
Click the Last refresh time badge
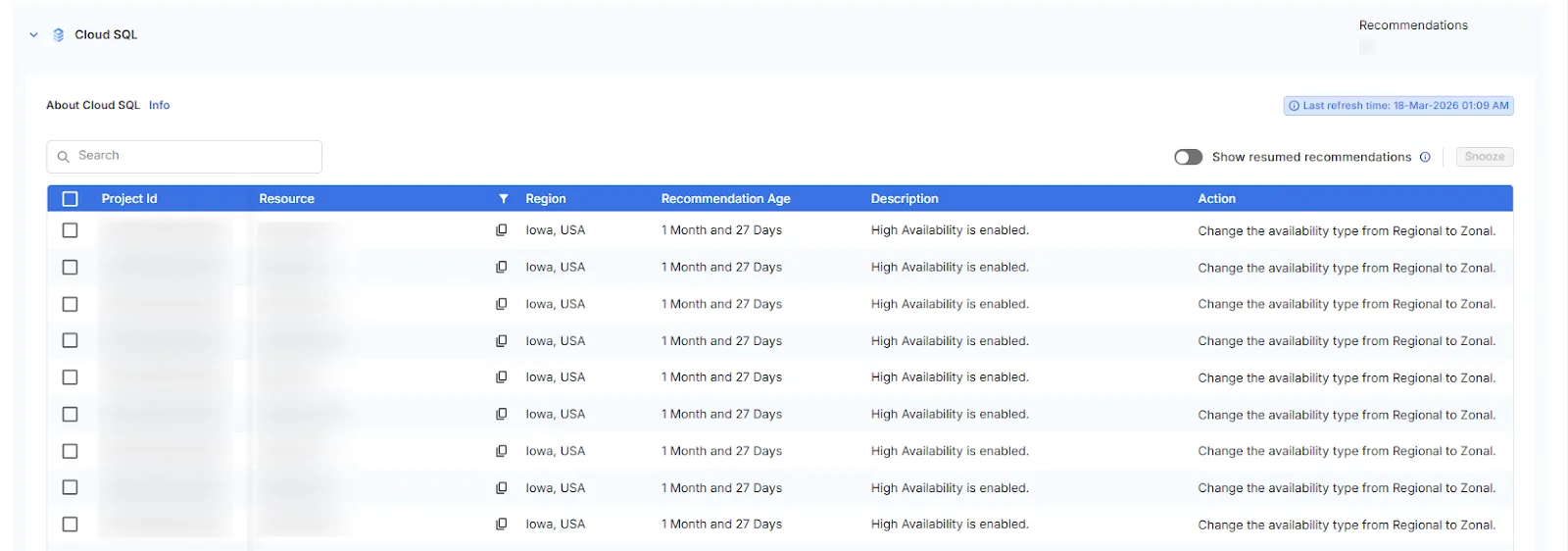1398,106
